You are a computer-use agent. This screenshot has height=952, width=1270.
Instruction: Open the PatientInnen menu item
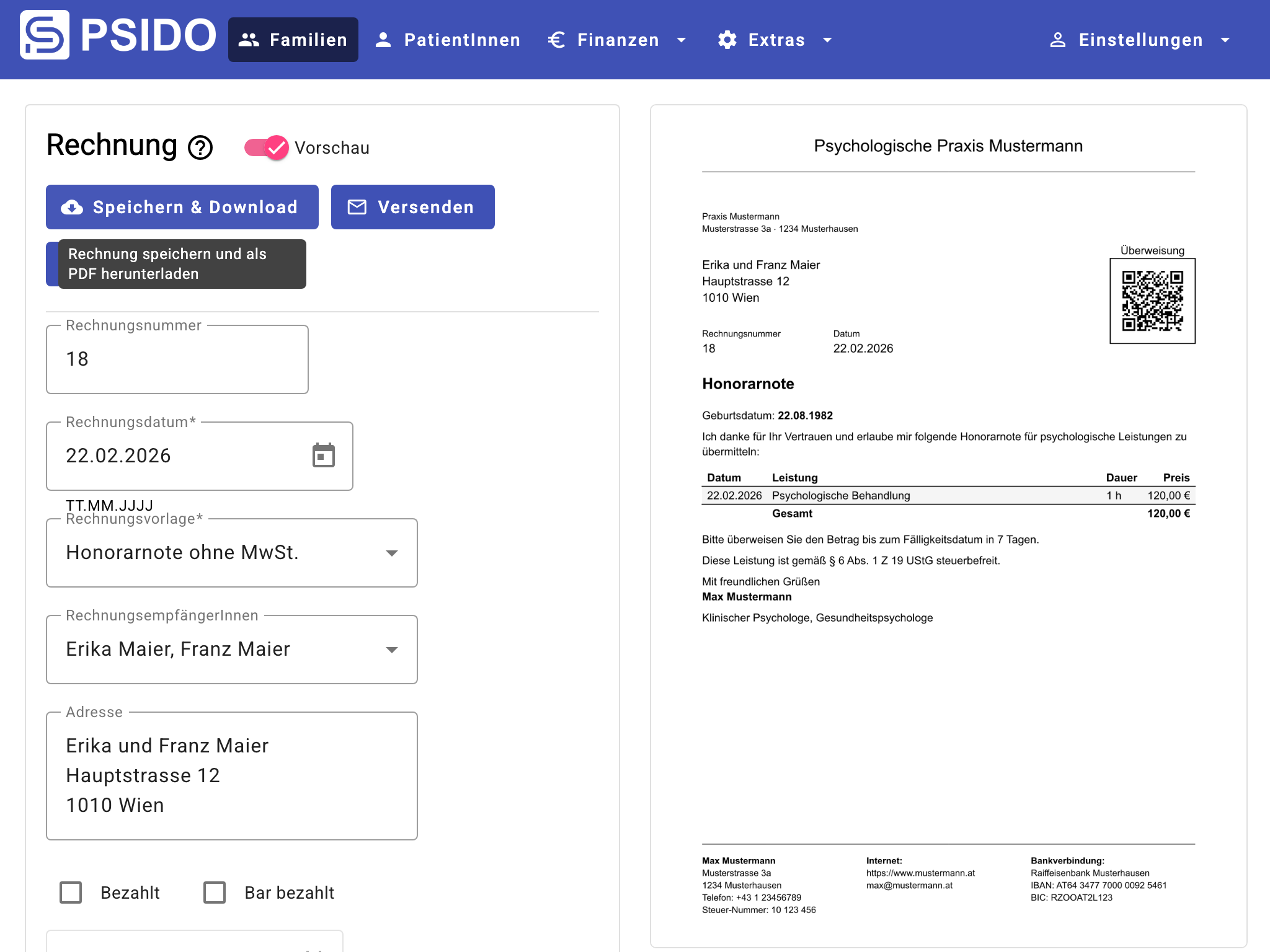tap(448, 40)
